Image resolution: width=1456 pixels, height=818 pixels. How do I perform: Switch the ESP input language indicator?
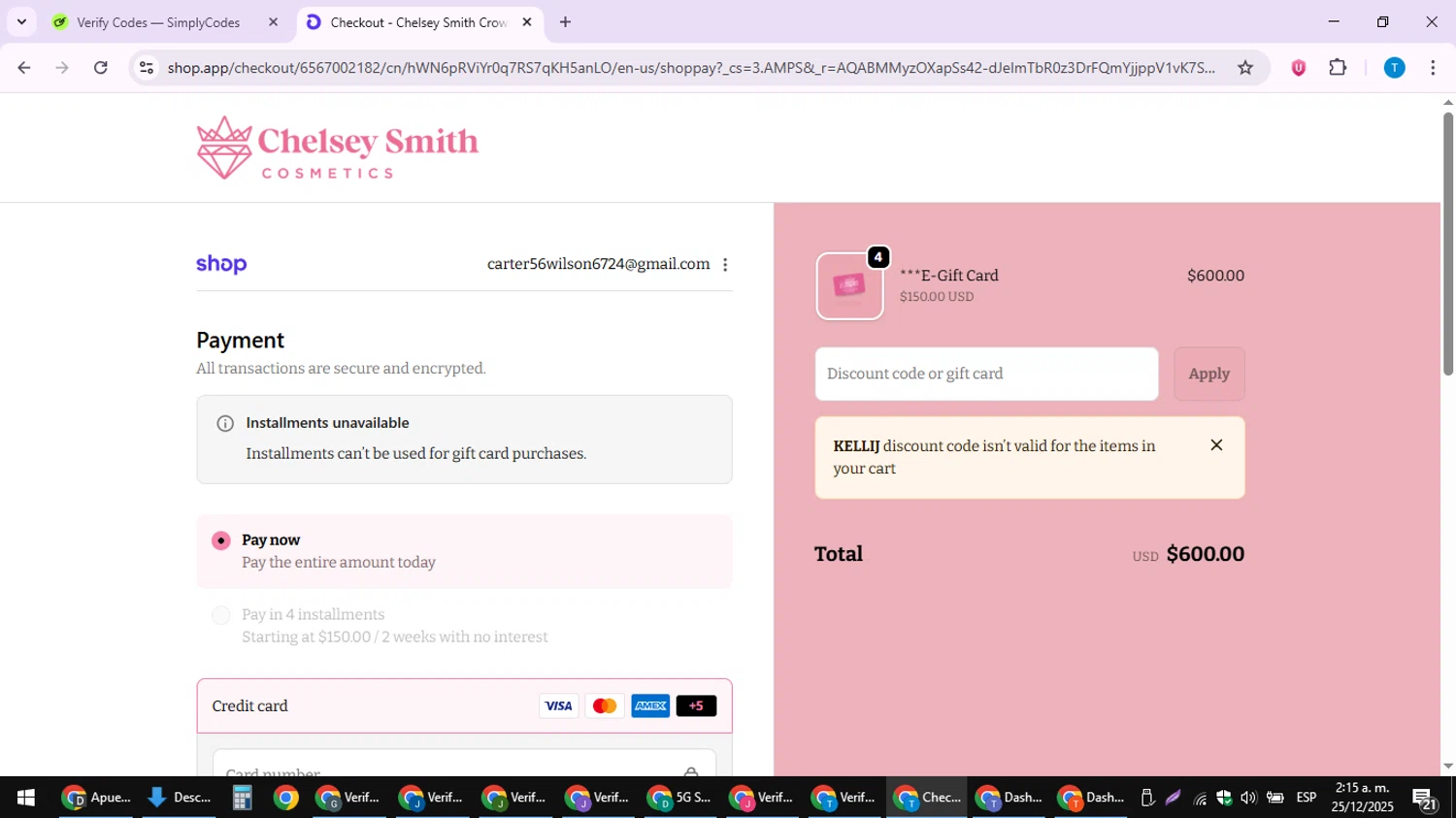[1307, 798]
